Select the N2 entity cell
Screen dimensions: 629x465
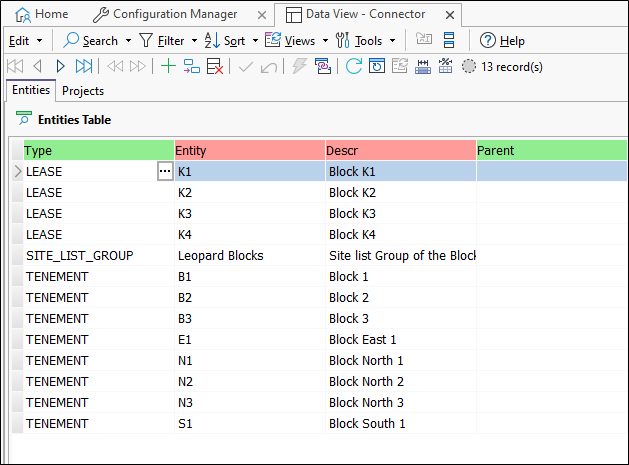pyautogui.click(x=250, y=382)
